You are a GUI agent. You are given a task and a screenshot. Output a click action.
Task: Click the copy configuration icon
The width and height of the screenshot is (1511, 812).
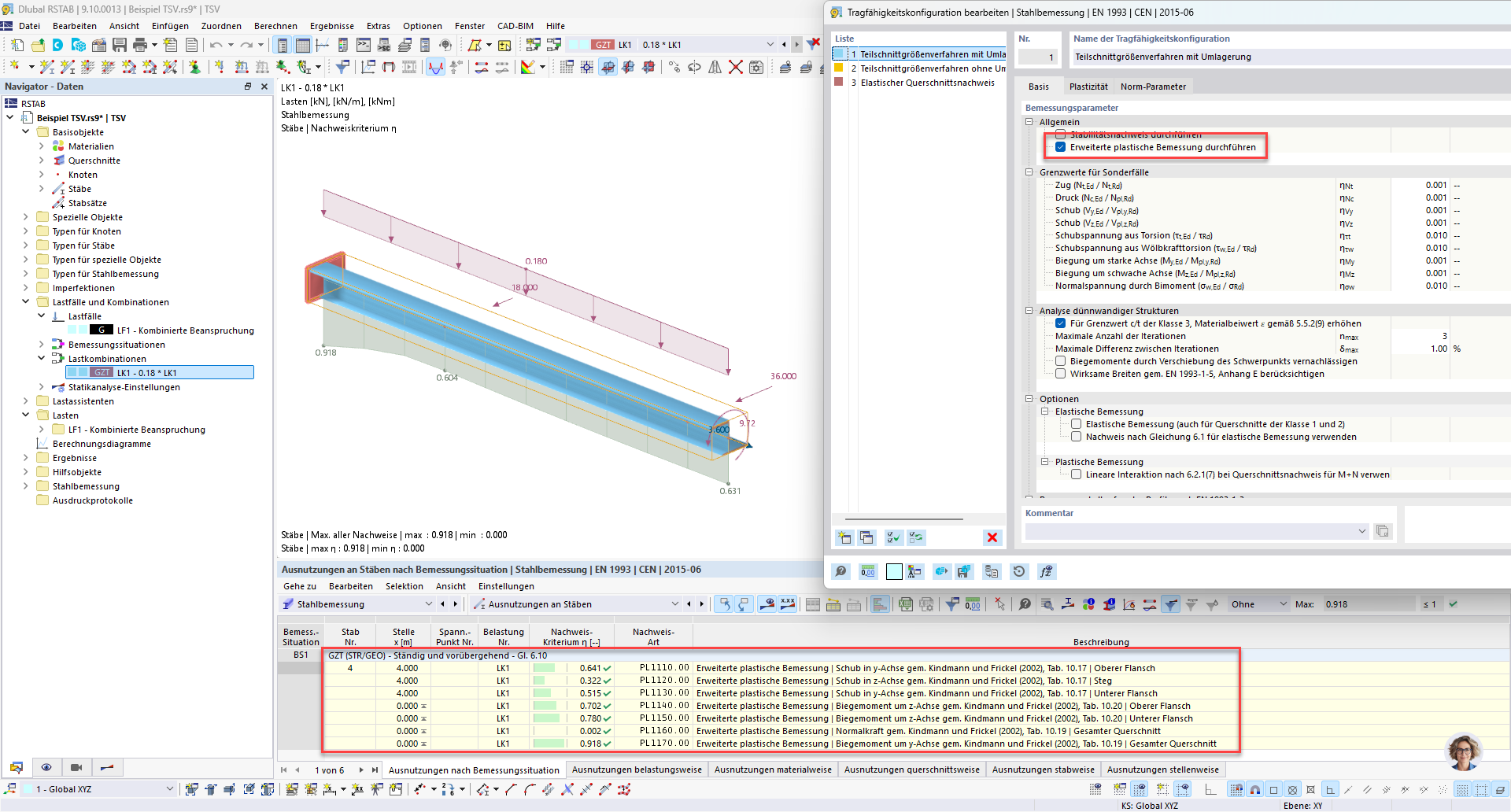pyautogui.click(x=866, y=537)
